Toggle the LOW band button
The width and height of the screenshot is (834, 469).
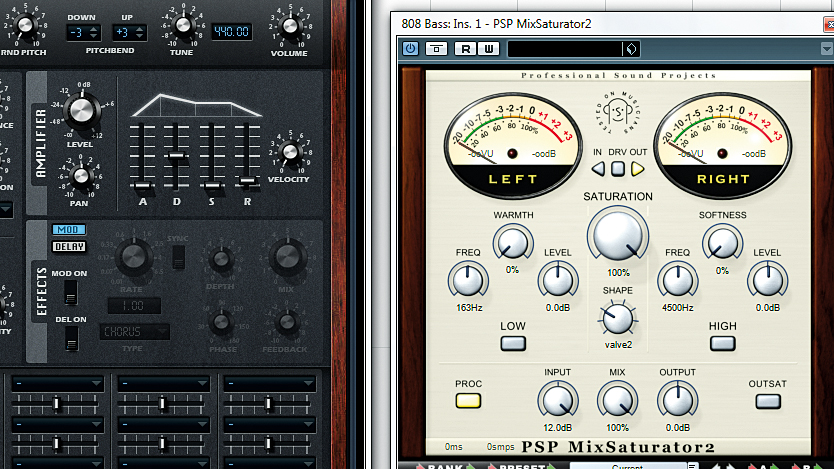pos(513,343)
